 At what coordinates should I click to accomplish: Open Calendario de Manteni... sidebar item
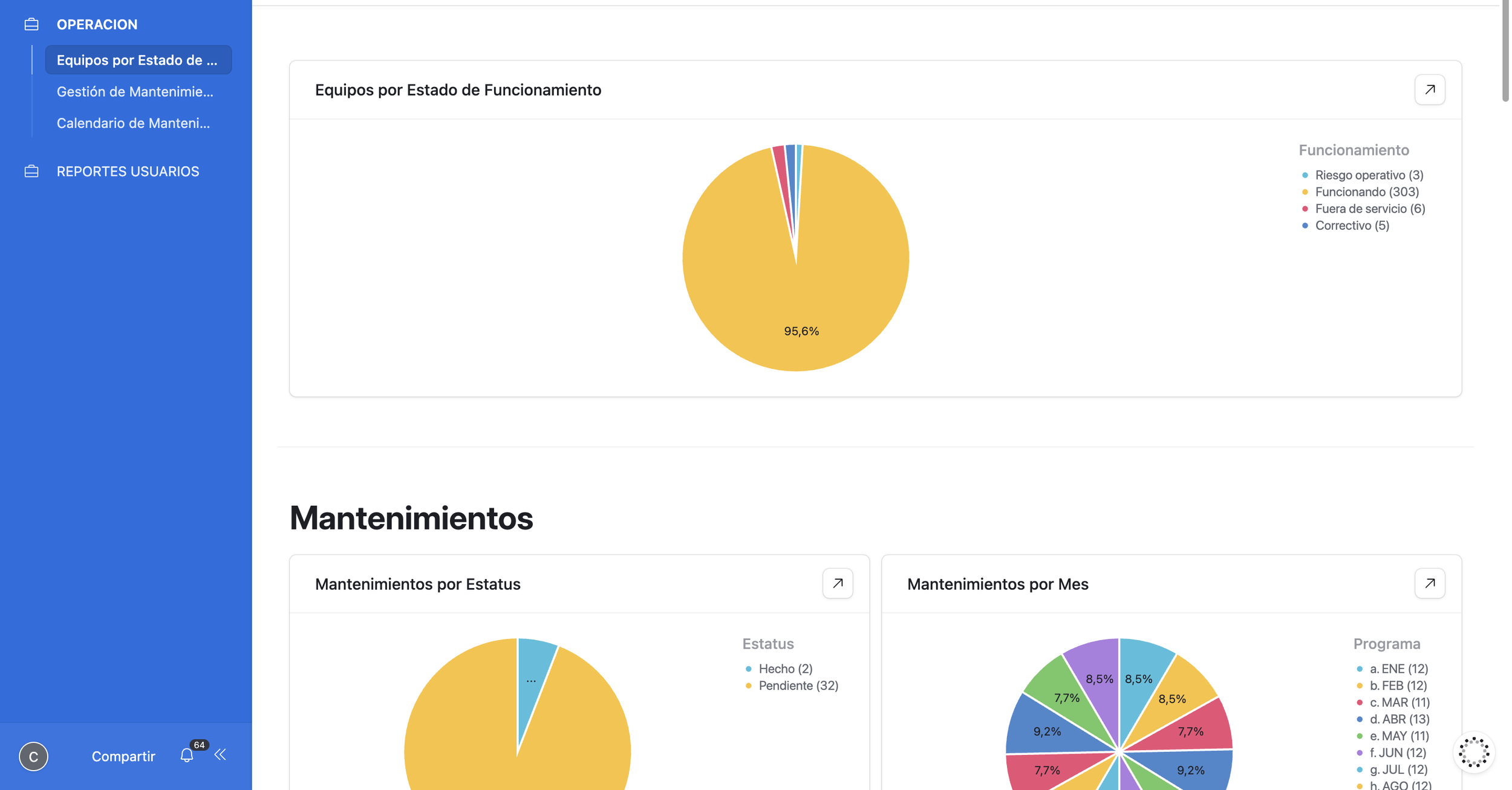coord(133,123)
